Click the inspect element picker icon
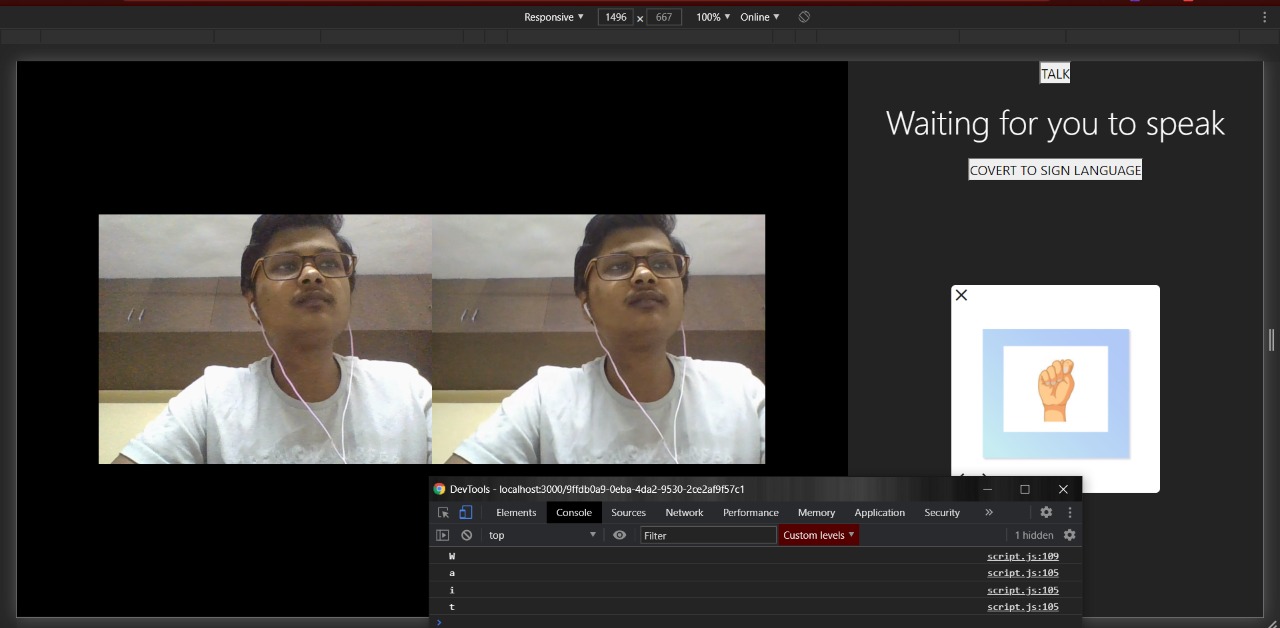 (x=443, y=512)
